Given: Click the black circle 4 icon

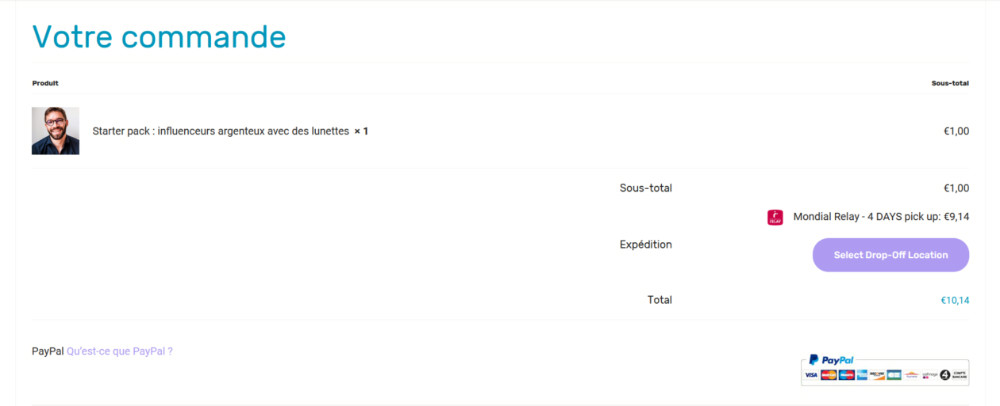Looking at the screenshot, I should [945, 375].
